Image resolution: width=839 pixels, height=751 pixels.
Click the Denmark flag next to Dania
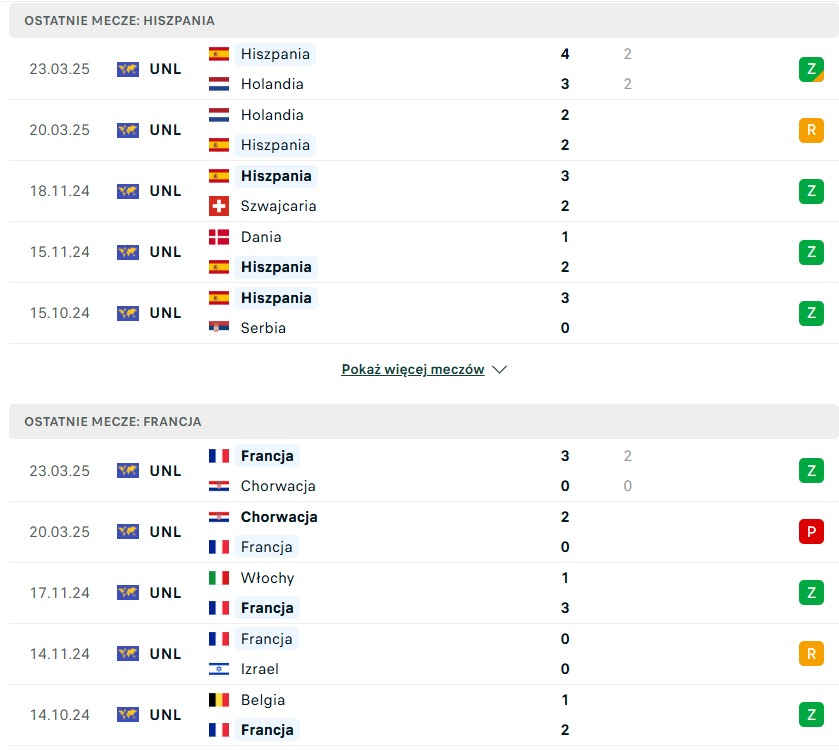click(x=219, y=237)
